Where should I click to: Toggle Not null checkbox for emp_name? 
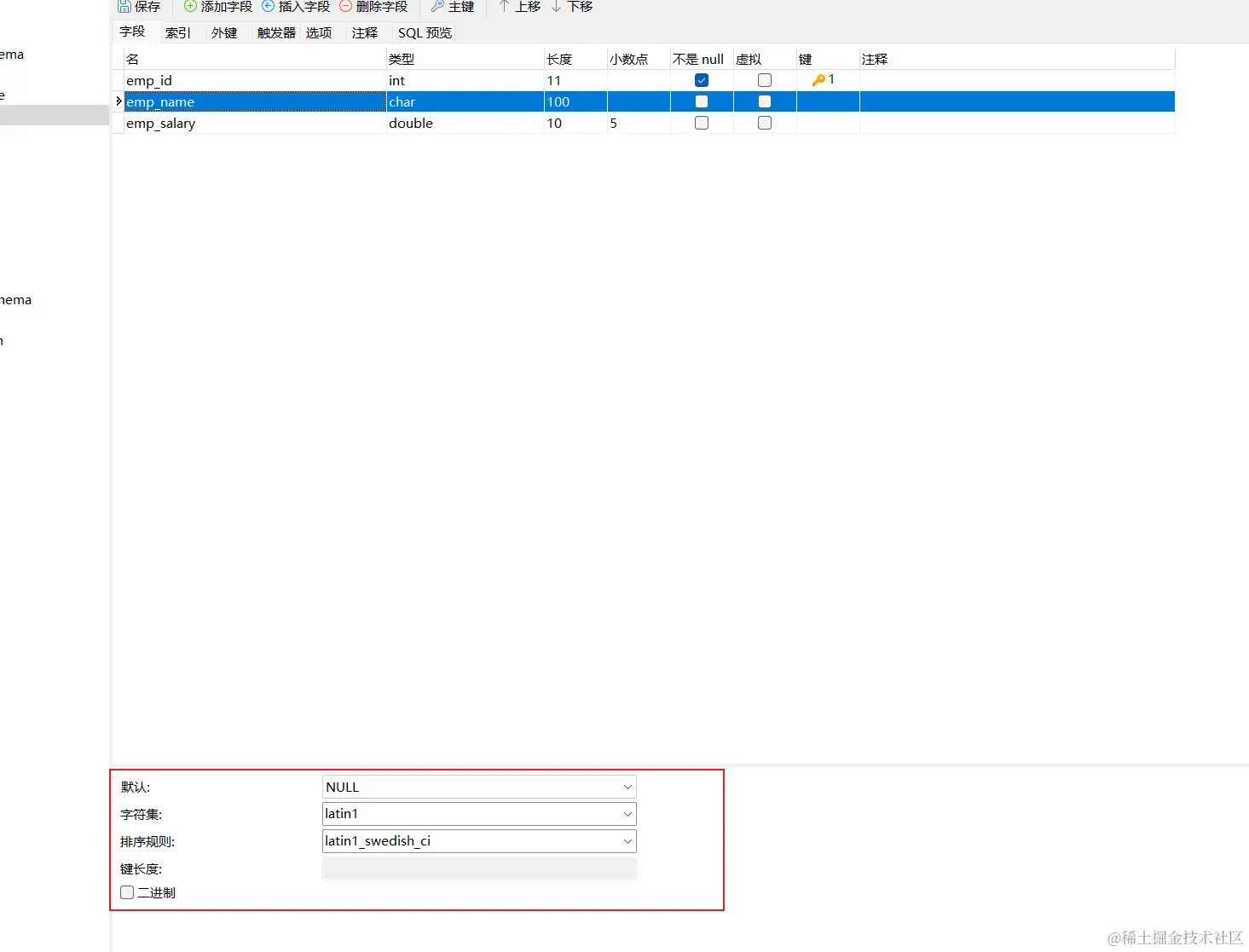click(x=702, y=101)
